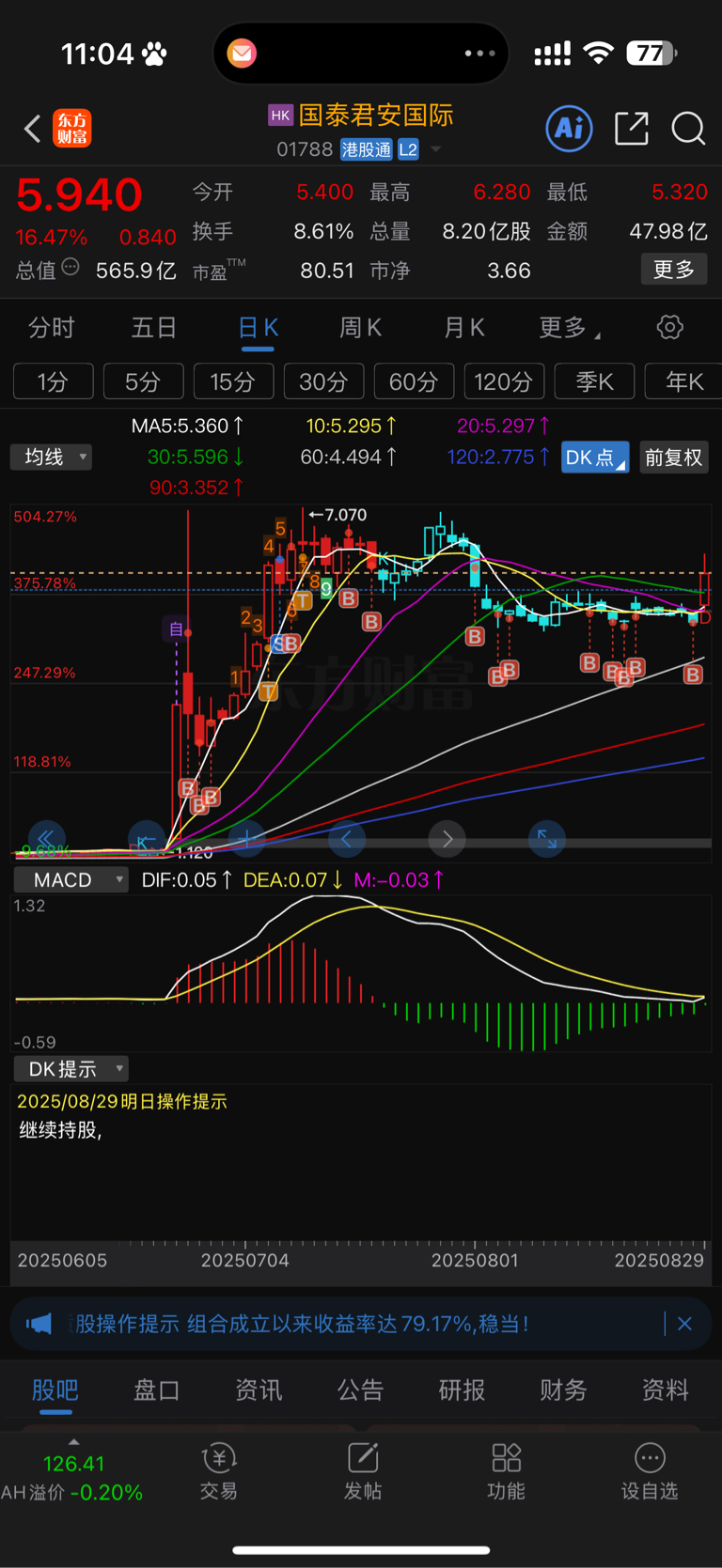Tap the left arrow chart navigation icon

(x=347, y=838)
